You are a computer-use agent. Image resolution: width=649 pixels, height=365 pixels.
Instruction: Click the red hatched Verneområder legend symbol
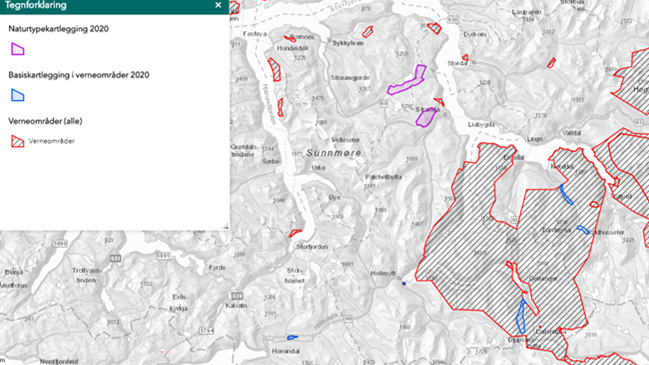(17, 141)
